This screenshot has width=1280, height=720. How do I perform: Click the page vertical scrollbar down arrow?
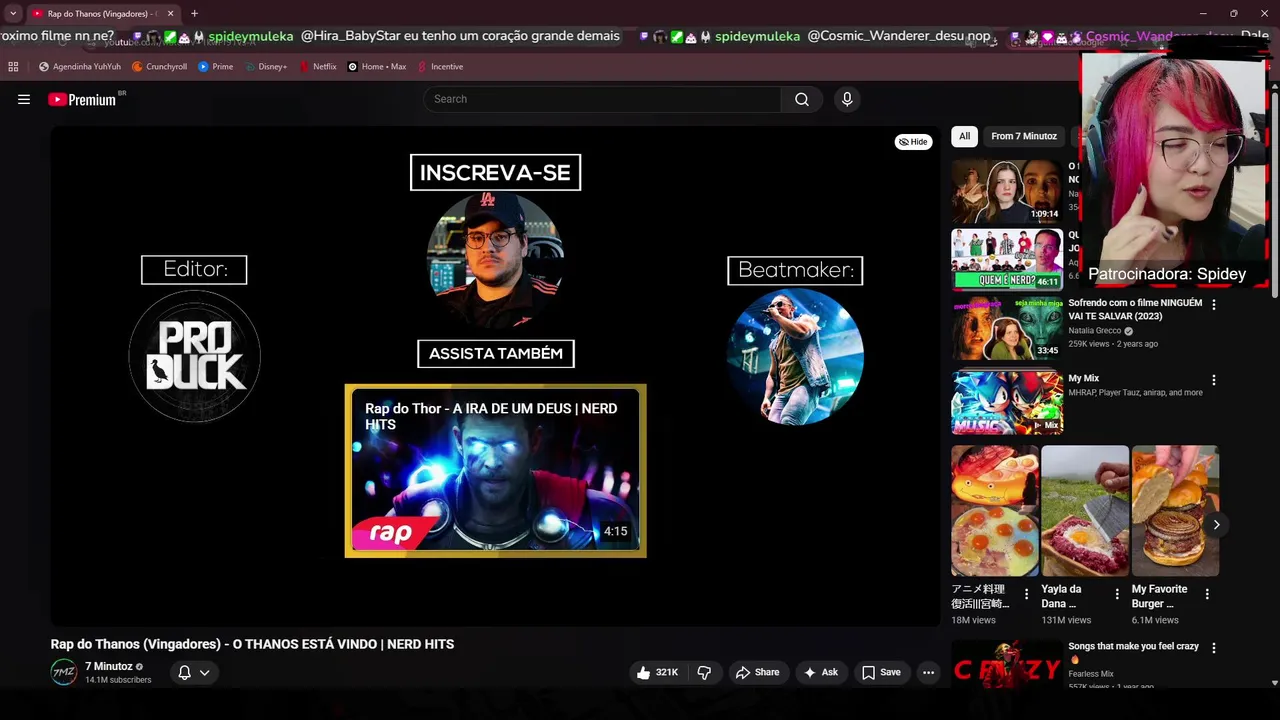click(1274, 683)
